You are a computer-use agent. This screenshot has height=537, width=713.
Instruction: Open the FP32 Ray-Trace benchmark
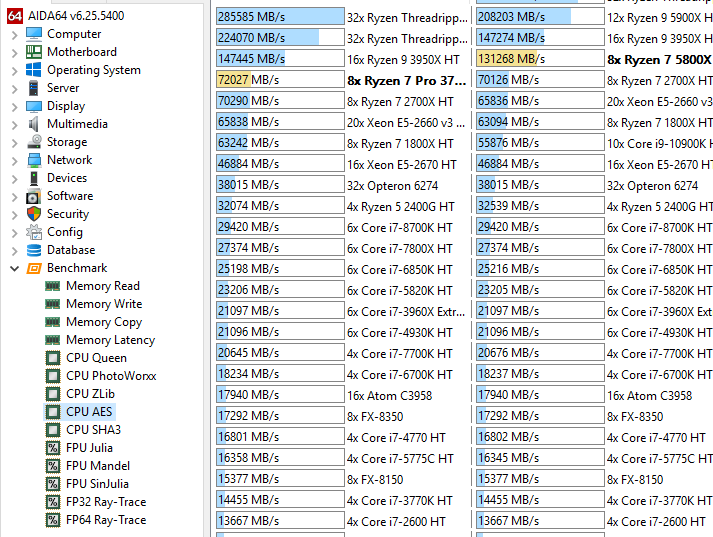coord(106,502)
